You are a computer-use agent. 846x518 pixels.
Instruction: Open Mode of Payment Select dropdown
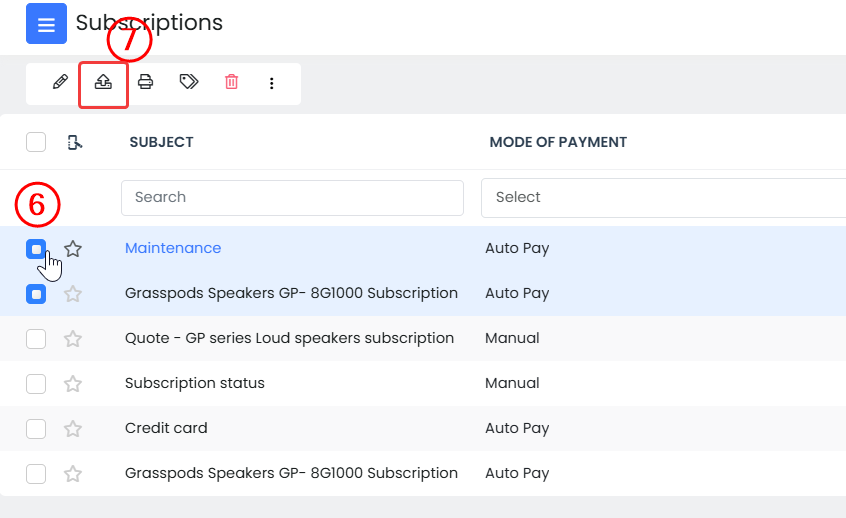pos(662,198)
